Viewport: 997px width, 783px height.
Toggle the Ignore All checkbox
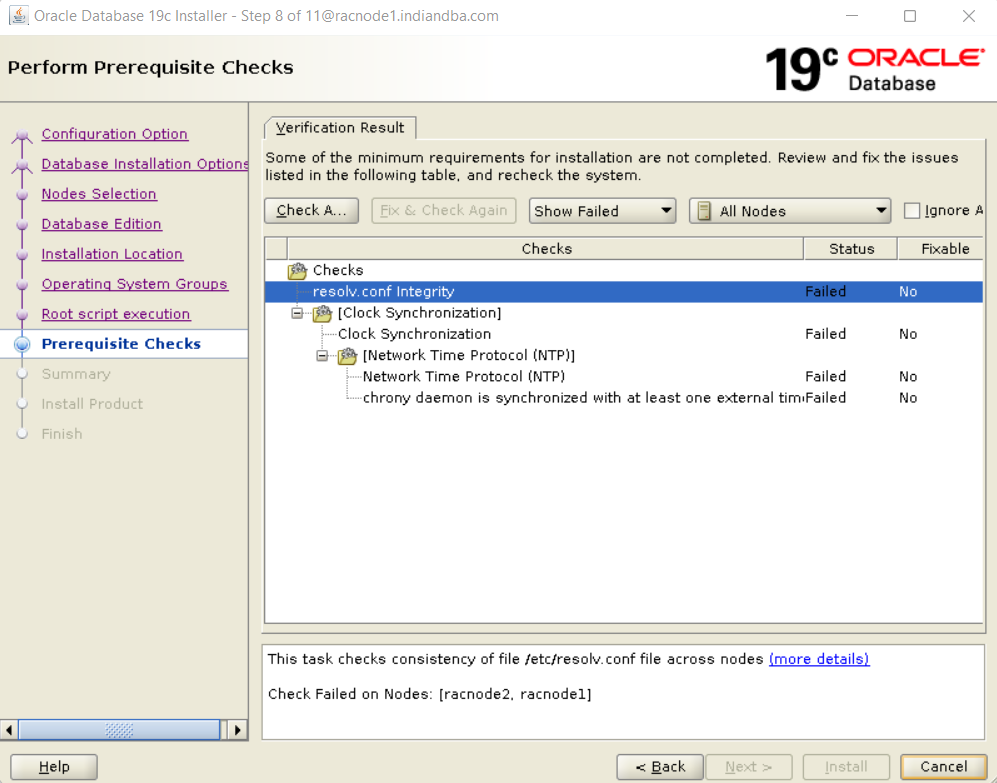[x=912, y=211]
